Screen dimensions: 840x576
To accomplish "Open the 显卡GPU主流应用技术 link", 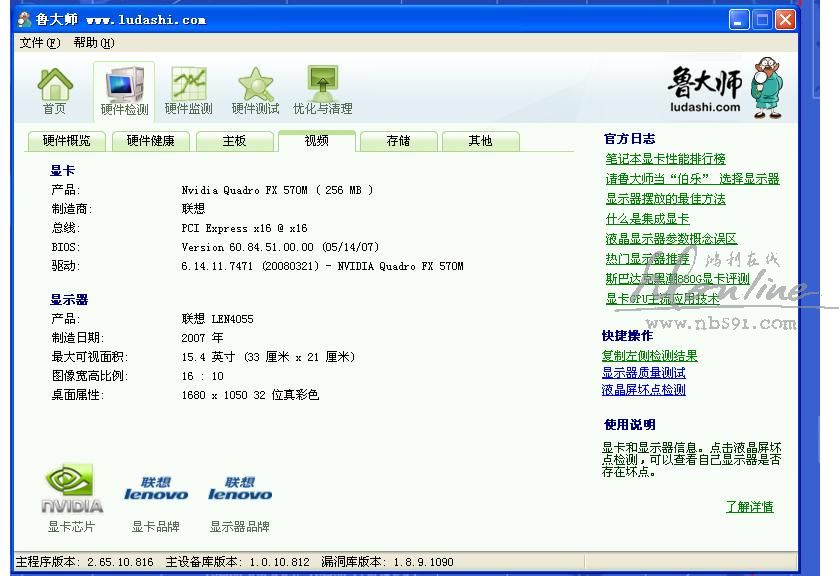I will [662, 299].
